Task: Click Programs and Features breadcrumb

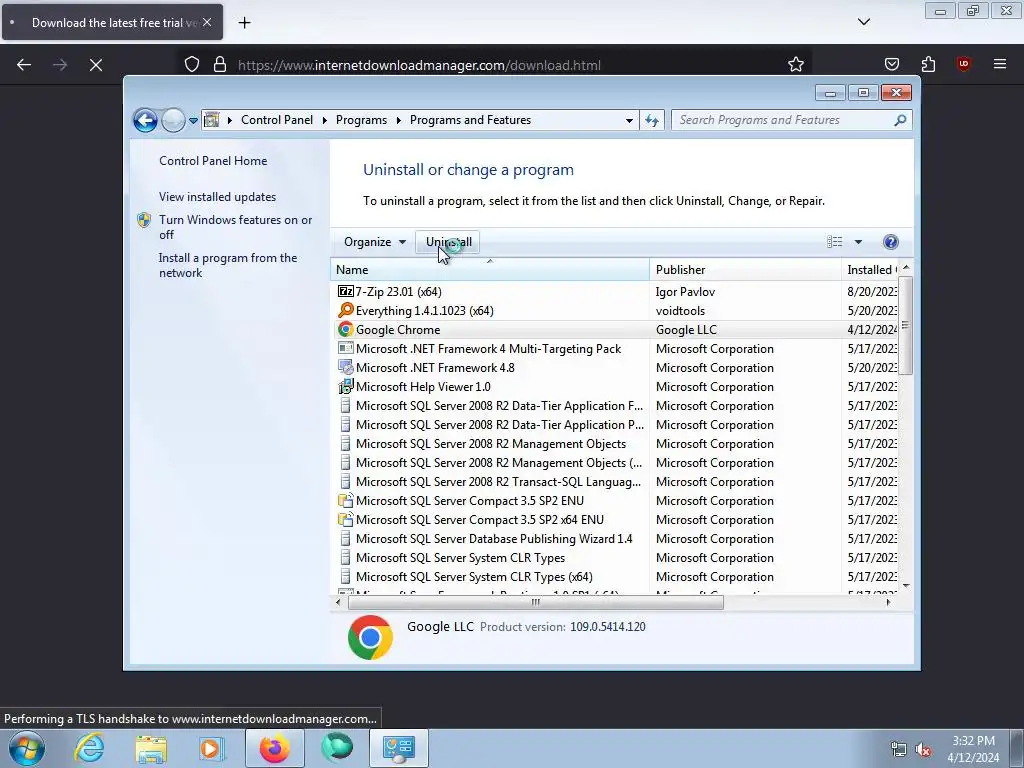Action: point(470,120)
